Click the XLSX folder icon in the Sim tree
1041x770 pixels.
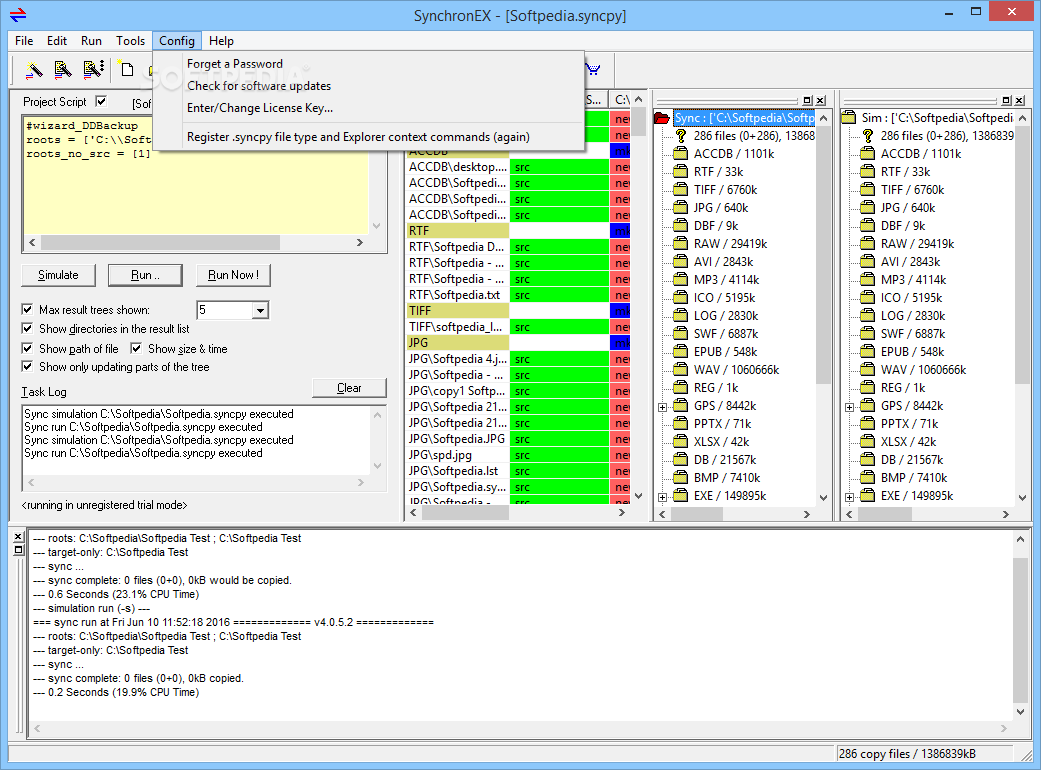[x=867, y=441]
